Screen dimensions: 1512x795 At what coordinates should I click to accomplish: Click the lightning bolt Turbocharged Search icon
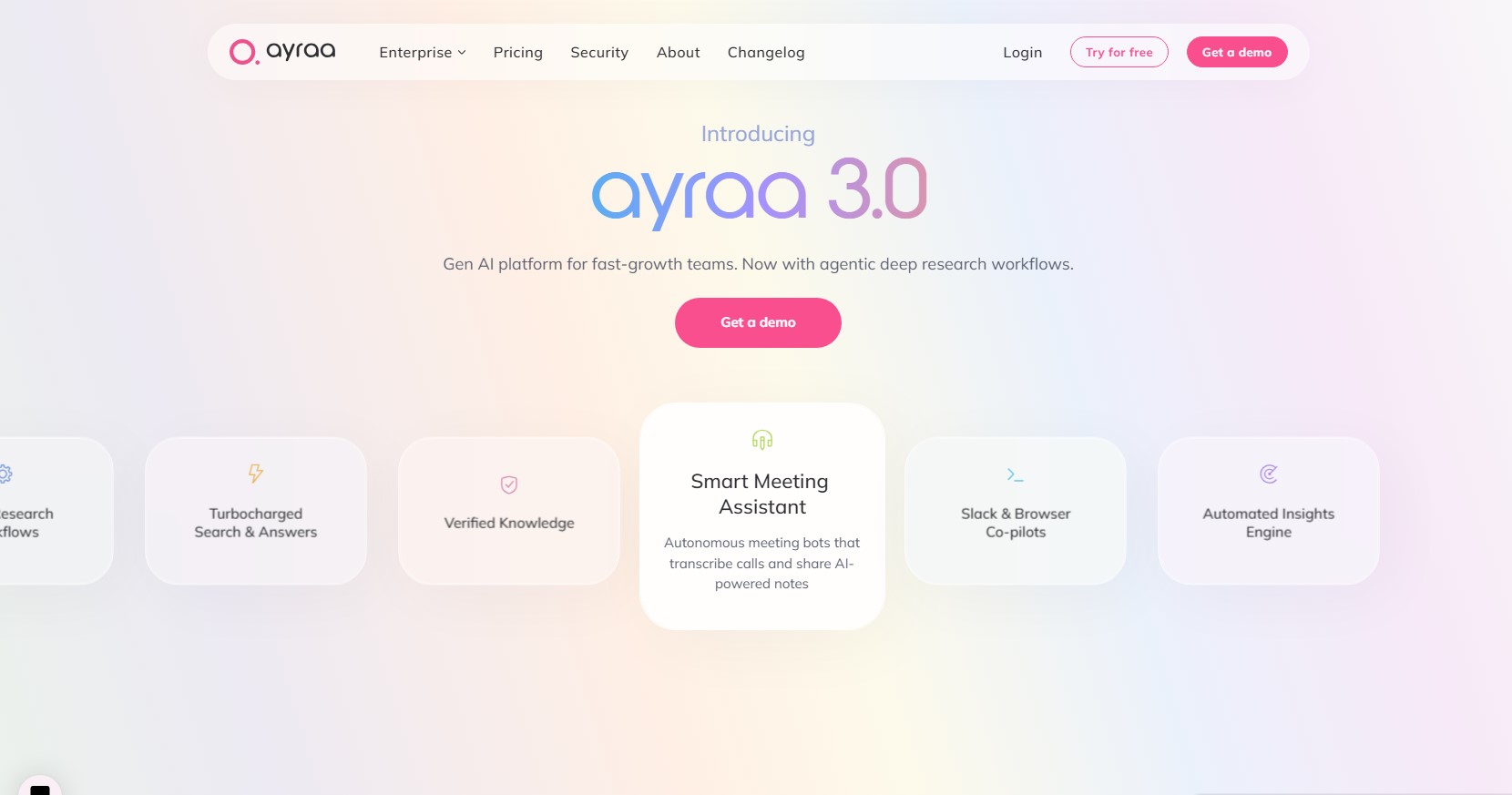(256, 474)
